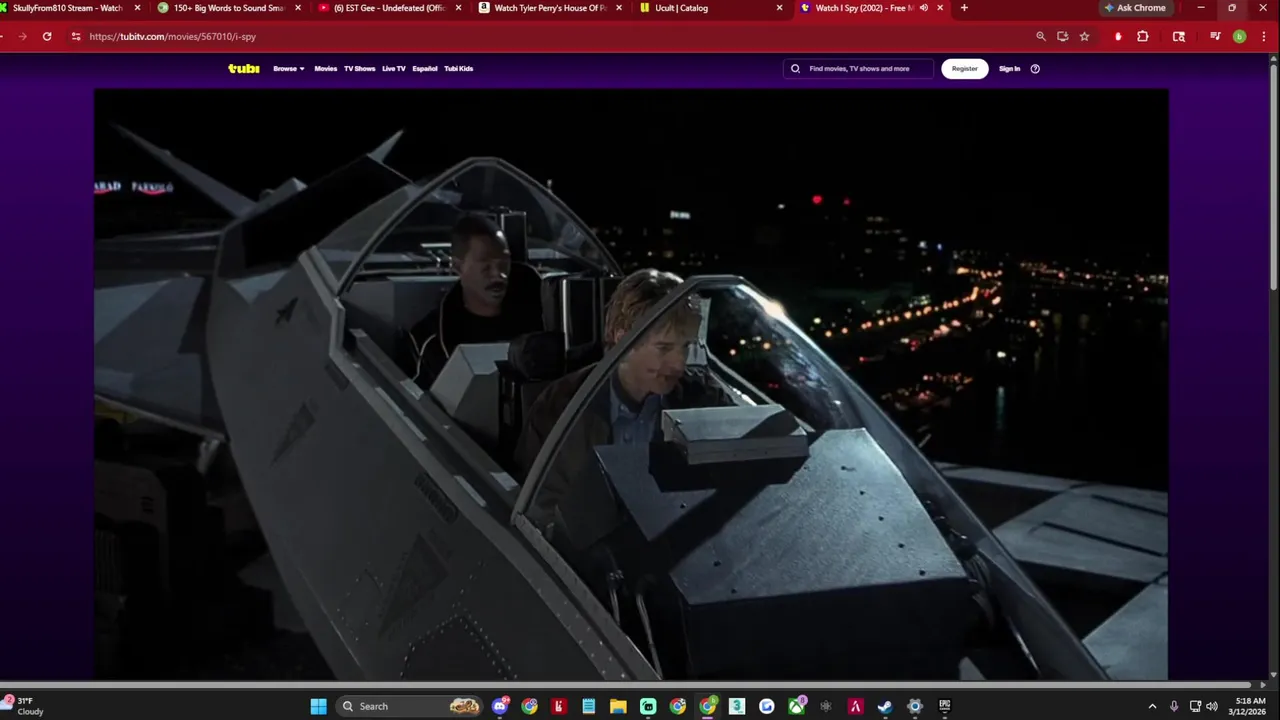This screenshot has height=720, width=1280.
Task: Open the Extensions puzzle icon
Action: [1143, 36]
